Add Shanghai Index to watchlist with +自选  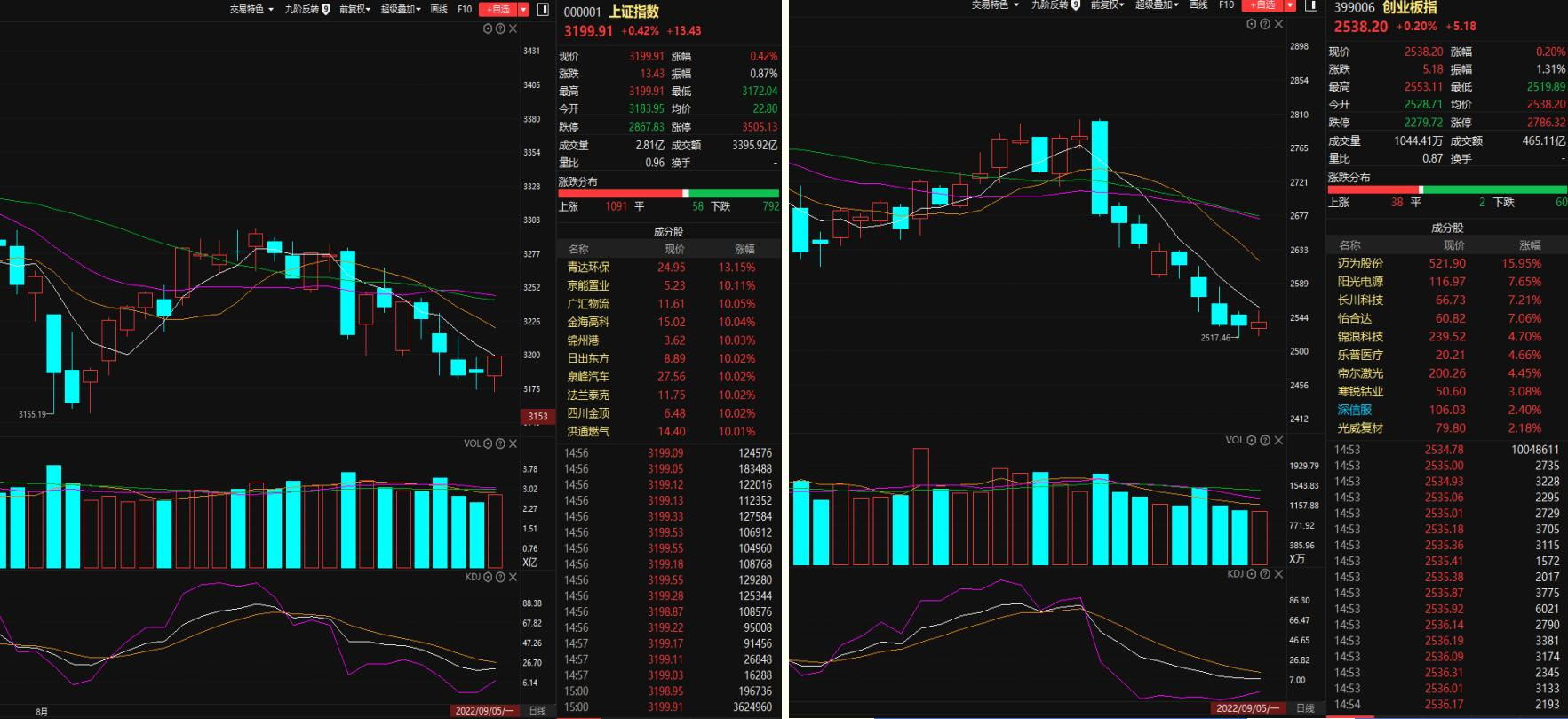click(x=497, y=9)
